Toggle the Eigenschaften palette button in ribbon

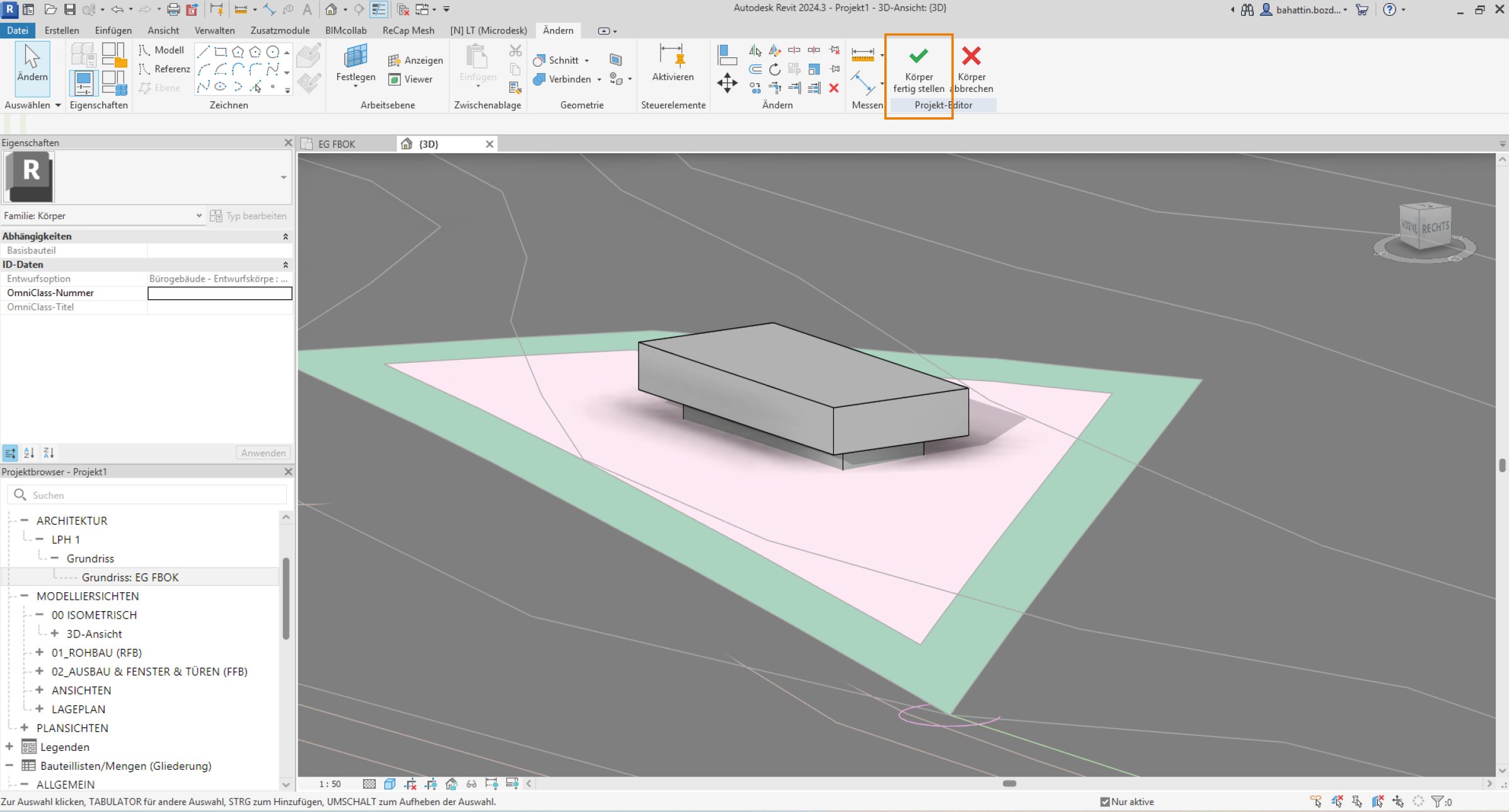pos(84,83)
